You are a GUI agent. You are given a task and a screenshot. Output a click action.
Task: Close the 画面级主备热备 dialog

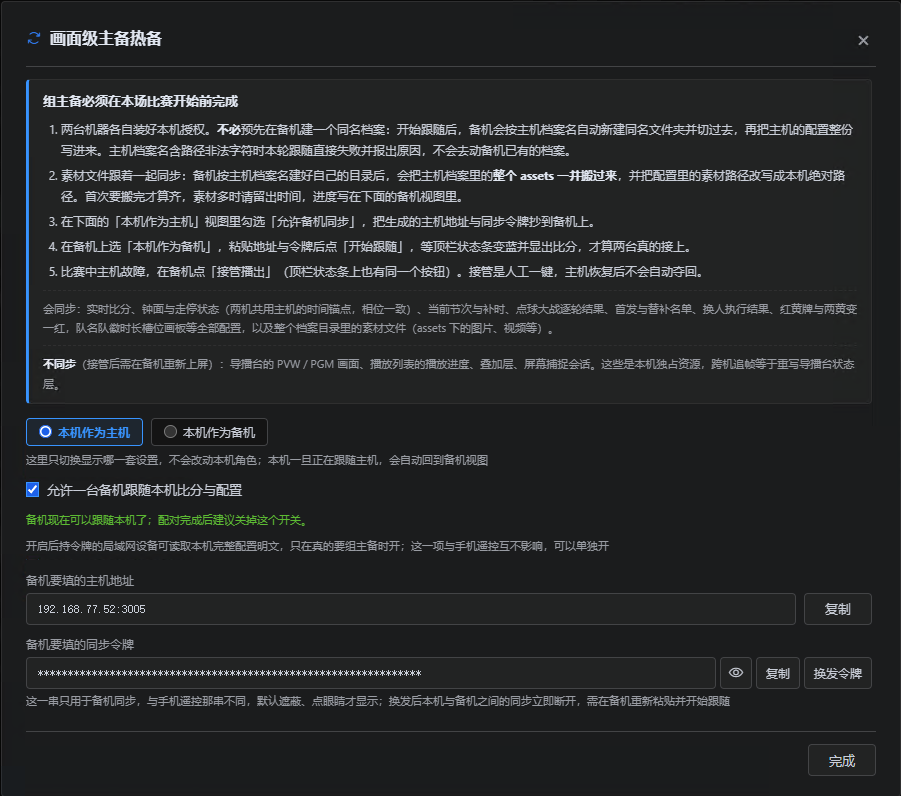pos(863,40)
